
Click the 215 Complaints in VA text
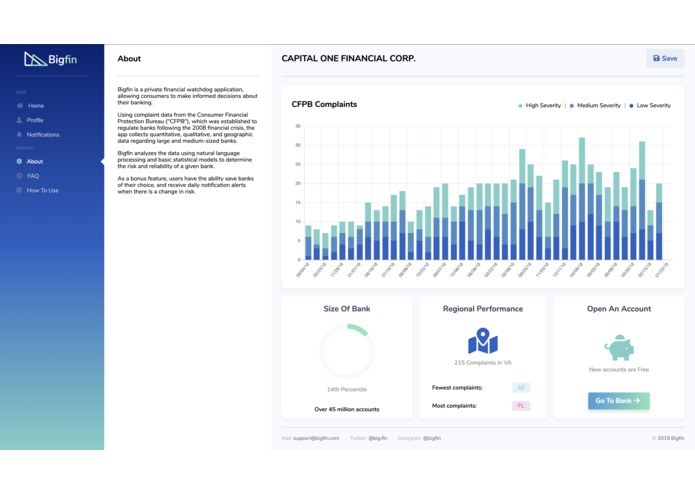tap(483, 362)
